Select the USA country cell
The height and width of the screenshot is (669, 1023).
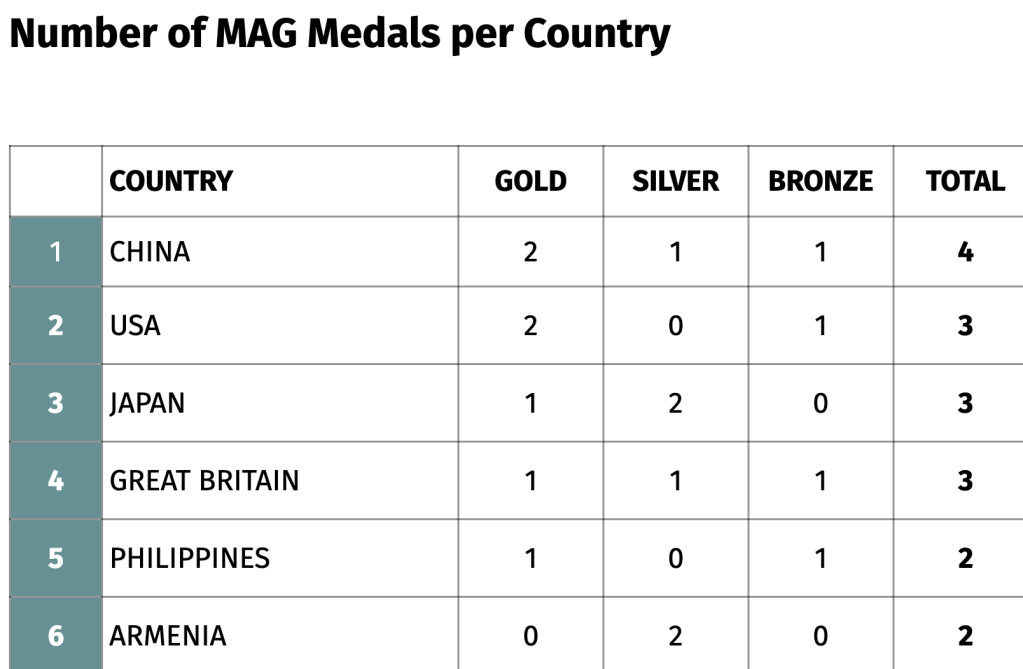(135, 325)
